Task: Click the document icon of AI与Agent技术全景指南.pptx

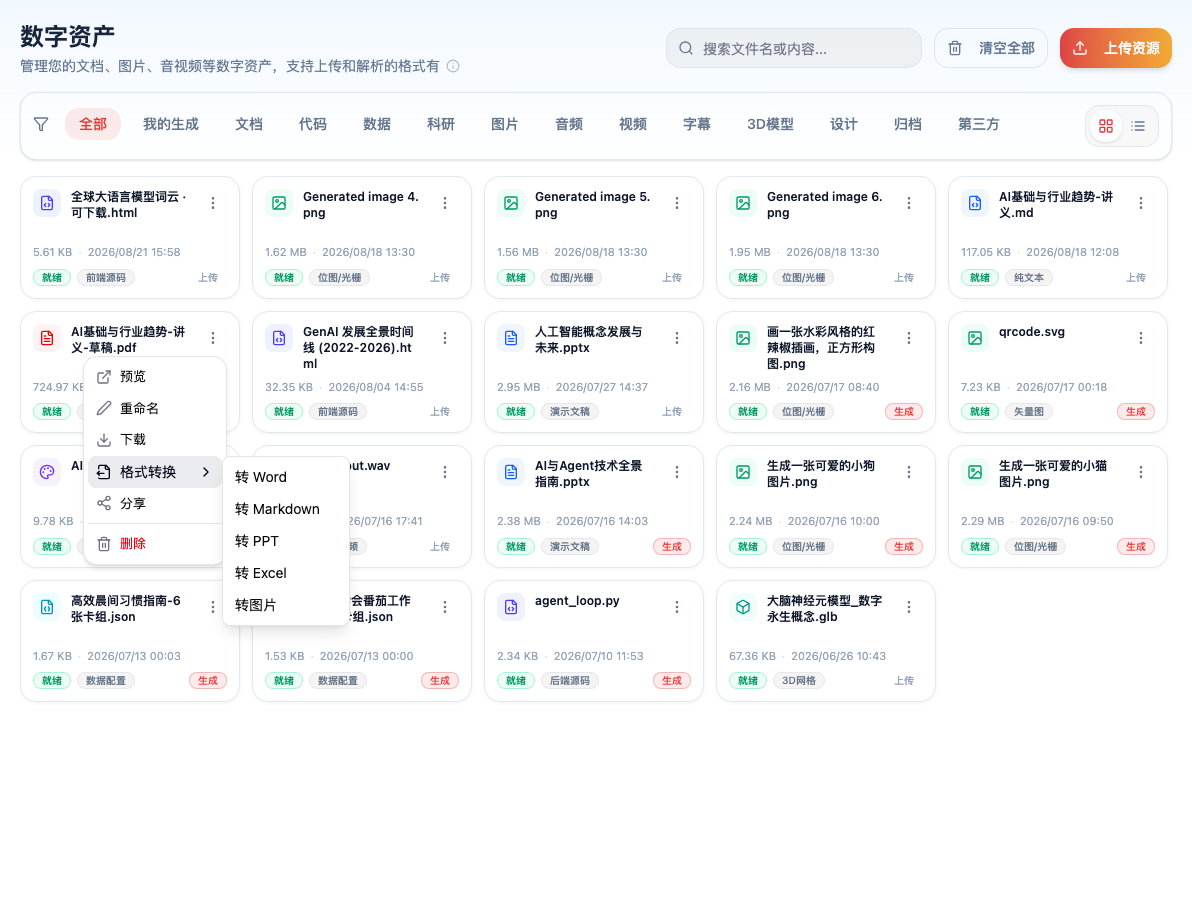Action: pos(511,472)
